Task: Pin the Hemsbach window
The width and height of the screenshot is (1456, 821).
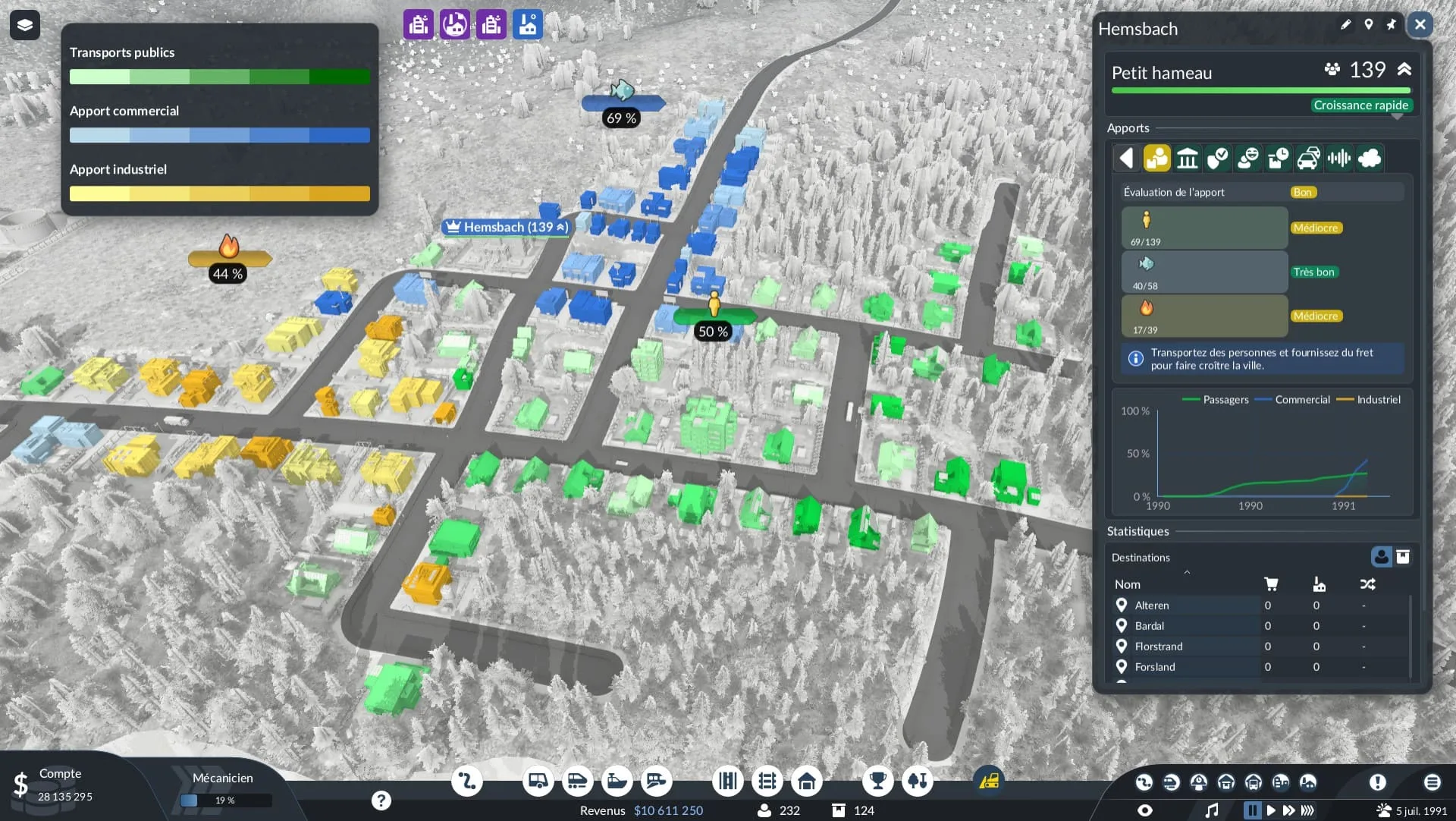Action: 1392,25
